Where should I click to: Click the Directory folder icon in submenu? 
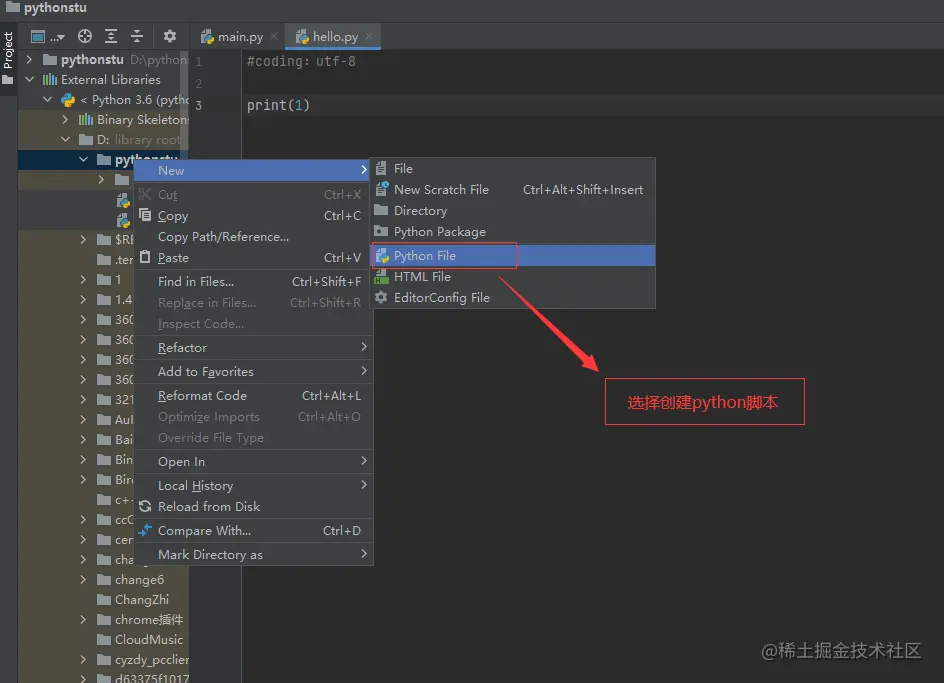coord(381,210)
